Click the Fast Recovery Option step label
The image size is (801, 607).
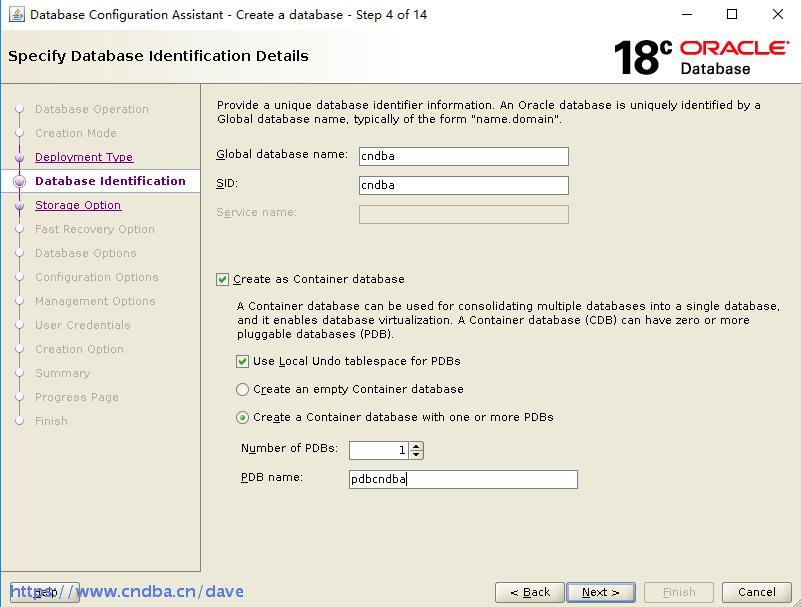[95, 229]
